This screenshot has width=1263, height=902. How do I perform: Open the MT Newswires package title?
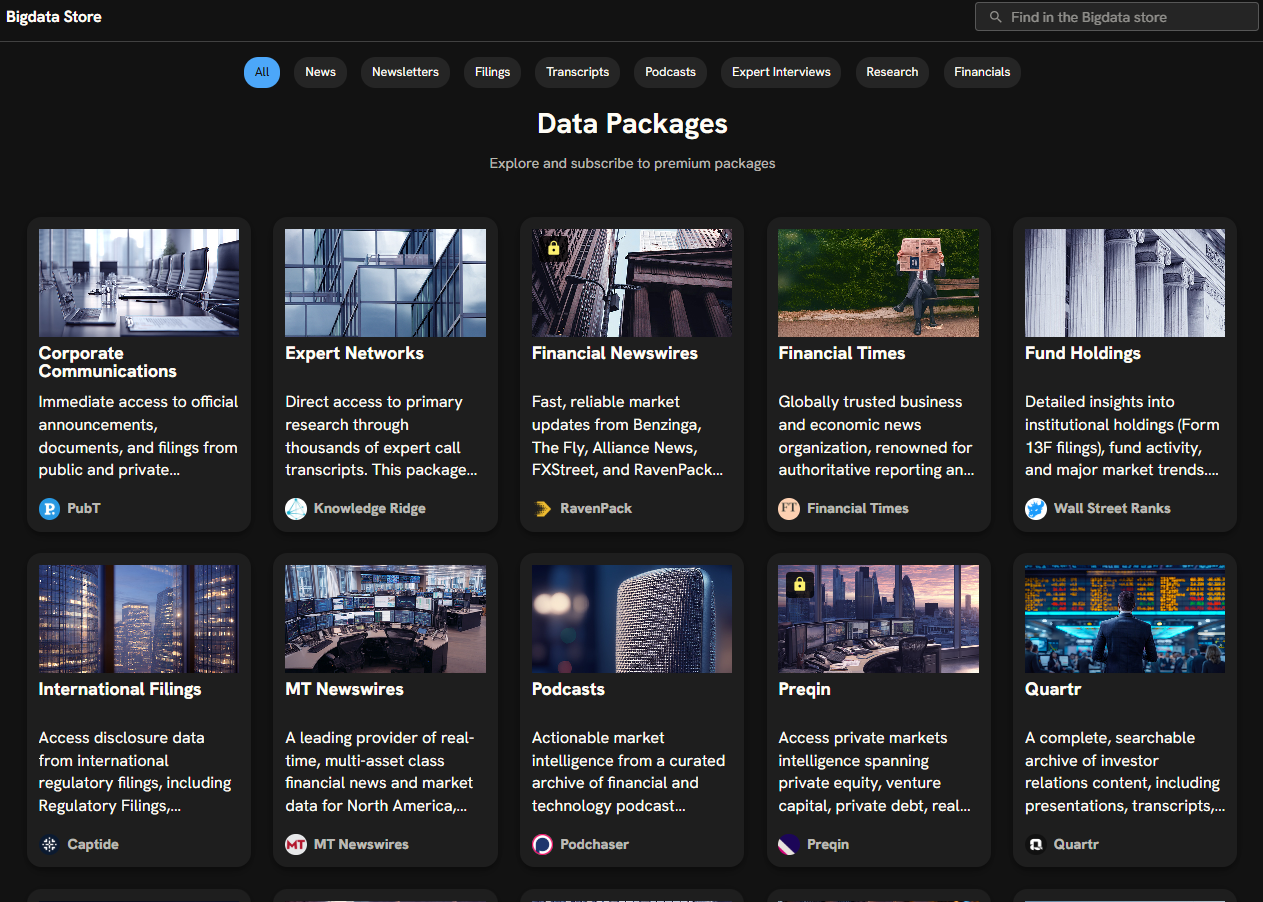(344, 689)
